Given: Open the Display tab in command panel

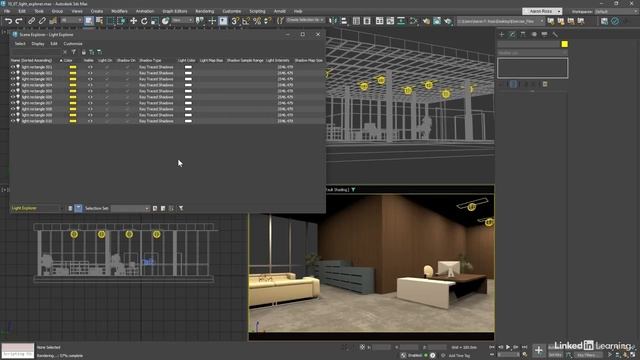Looking at the screenshot, I should (x=544, y=35).
